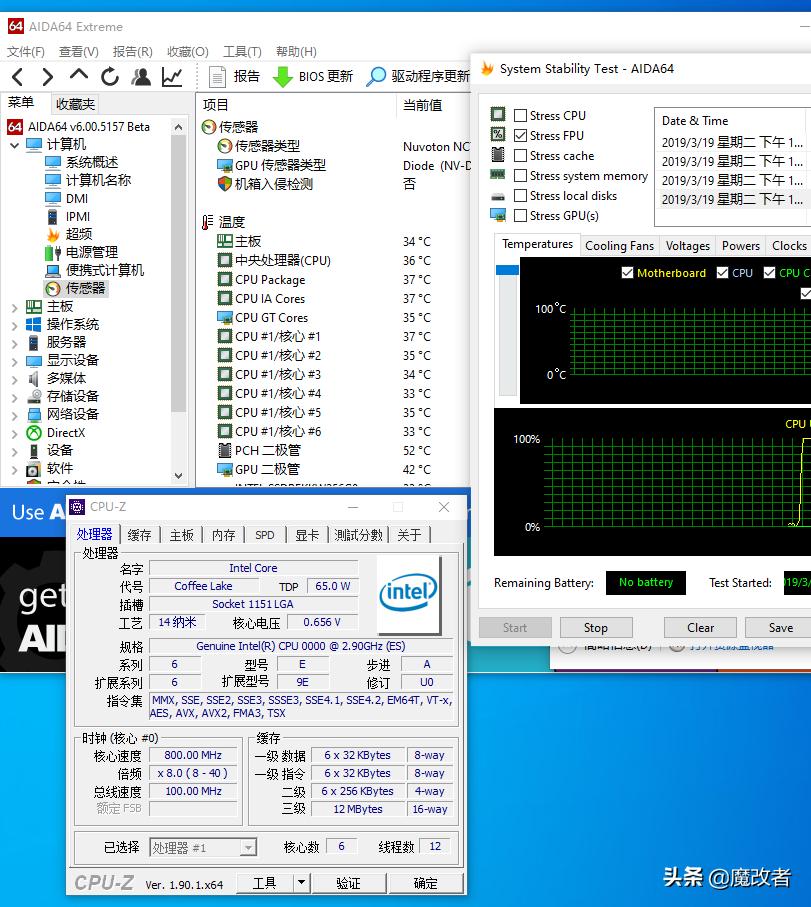Image resolution: width=811 pixels, height=907 pixels.
Task: Click the graph chart icon in toolbar
Action: pos(172,77)
